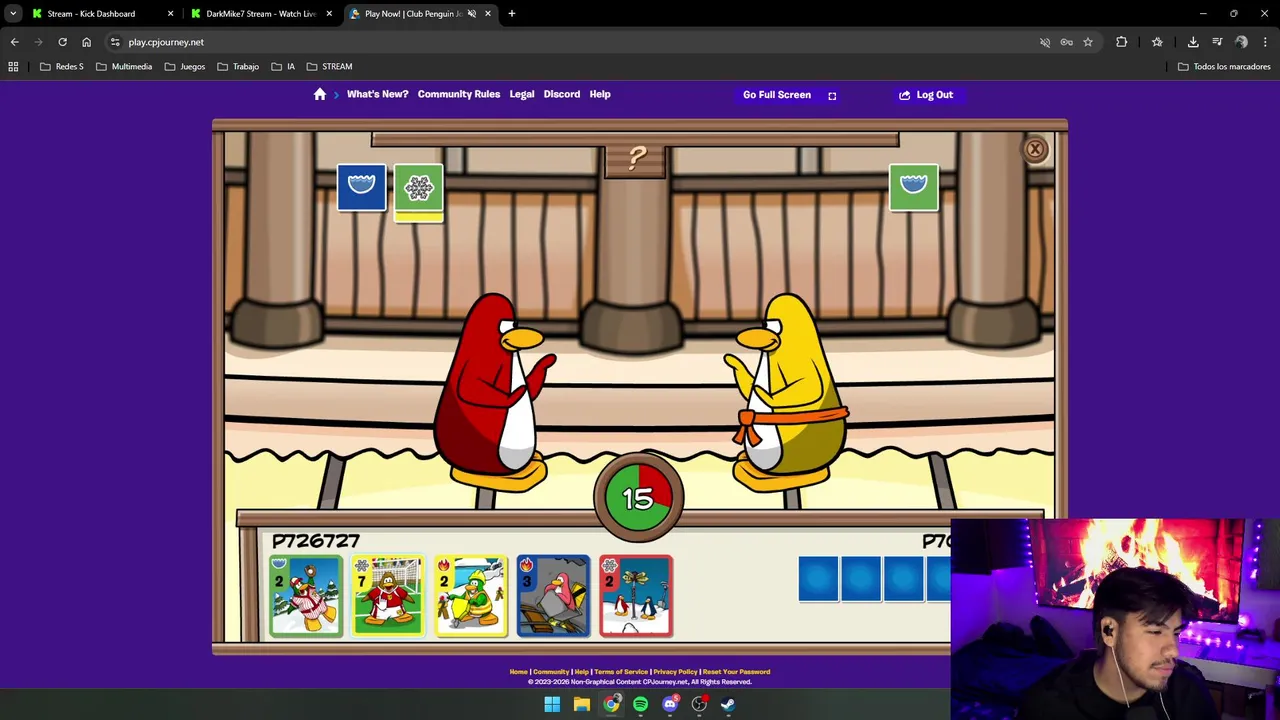Reload the current page
Screen dimensions: 1280x720
62,42
